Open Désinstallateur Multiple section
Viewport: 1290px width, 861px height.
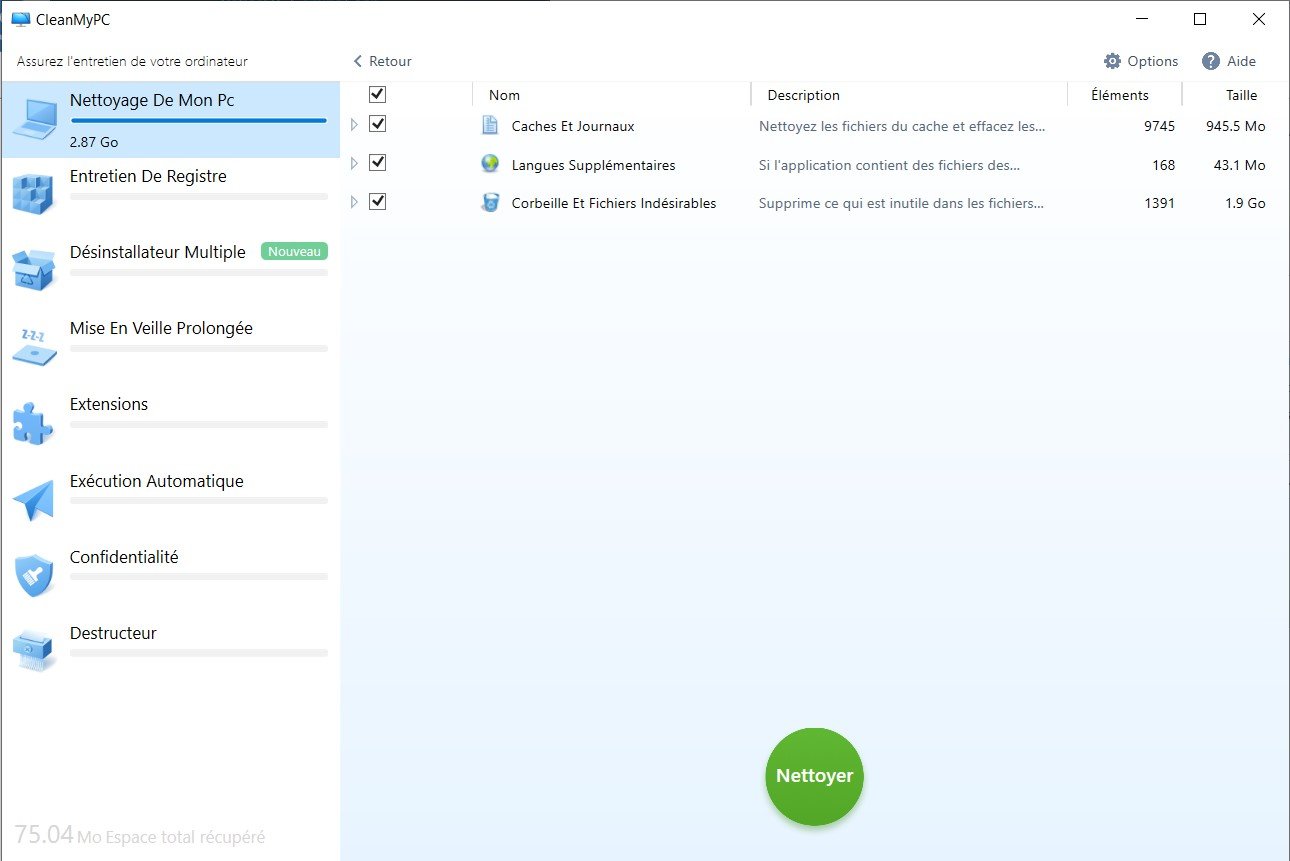[171, 271]
